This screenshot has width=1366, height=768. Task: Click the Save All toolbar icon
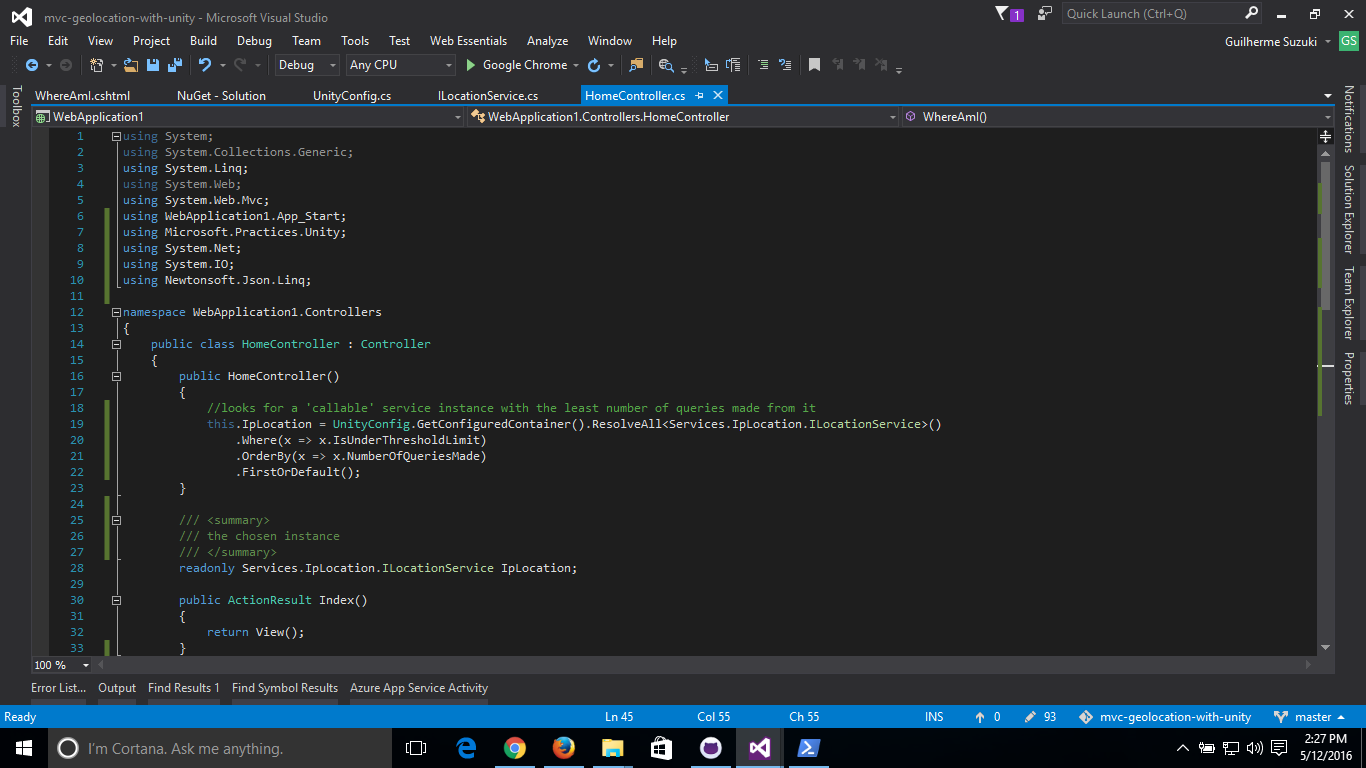[174, 65]
